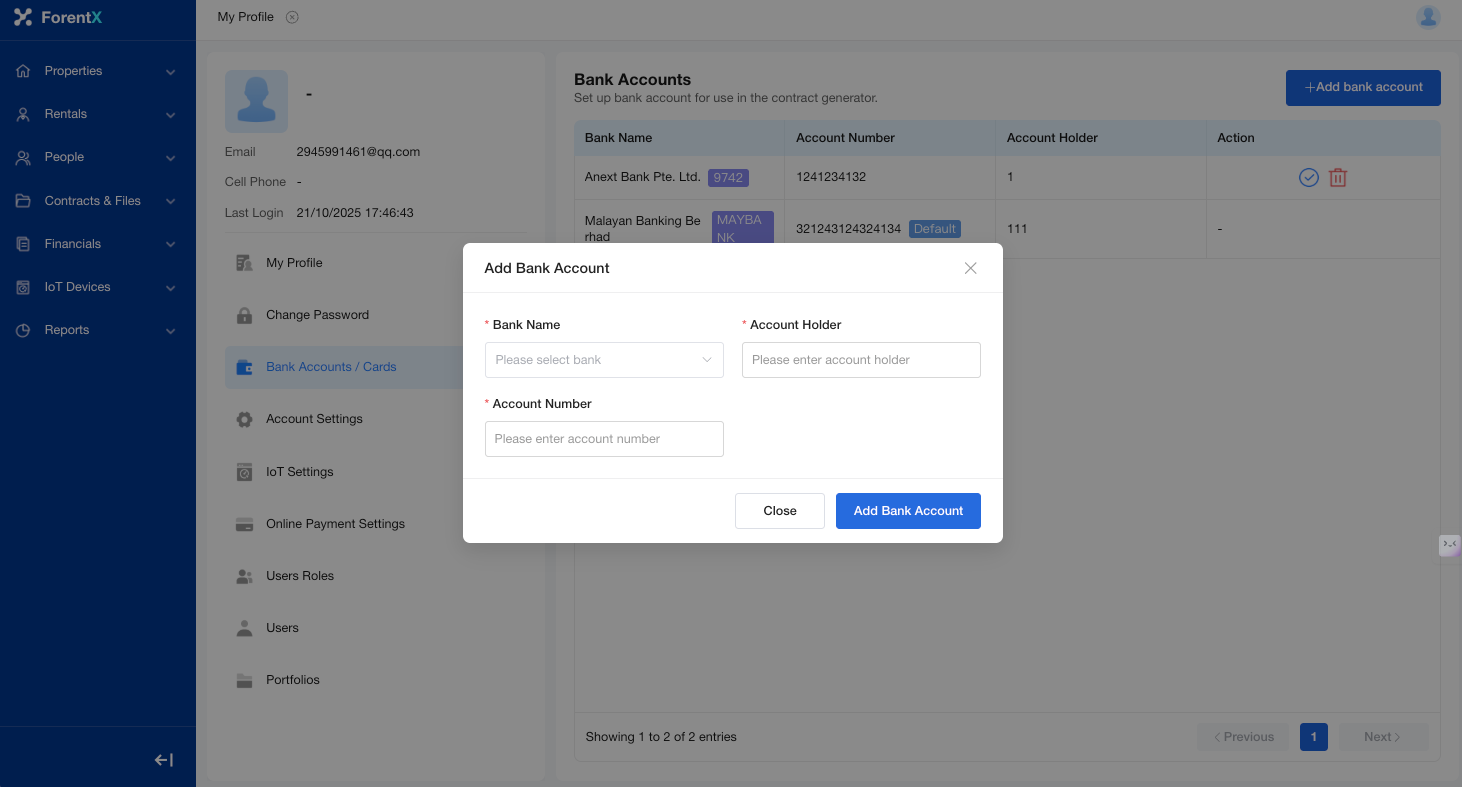Expand the Properties sidebar menu
Image resolution: width=1462 pixels, height=787 pixels.
(97, 71)
